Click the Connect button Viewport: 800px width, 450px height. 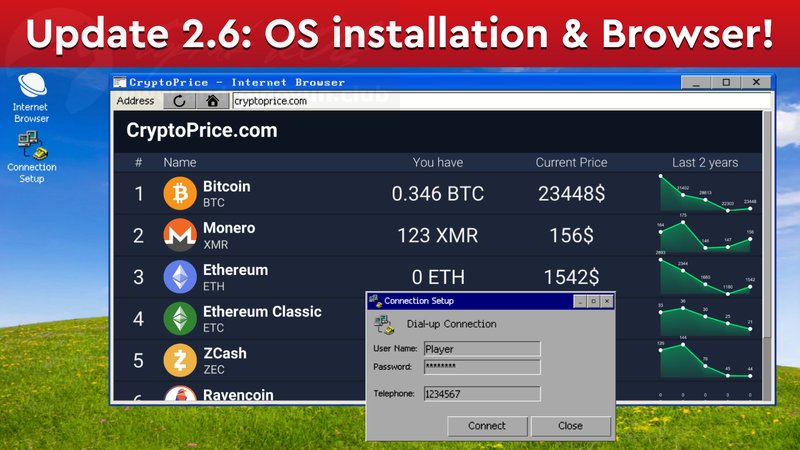click(x=487, y=426)
